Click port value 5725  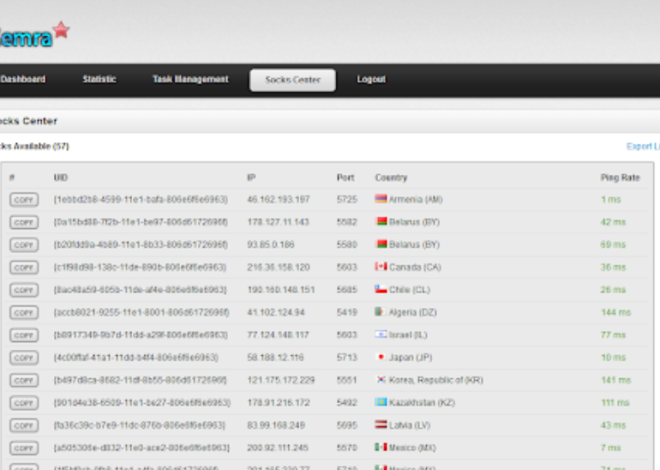[347, 199]
